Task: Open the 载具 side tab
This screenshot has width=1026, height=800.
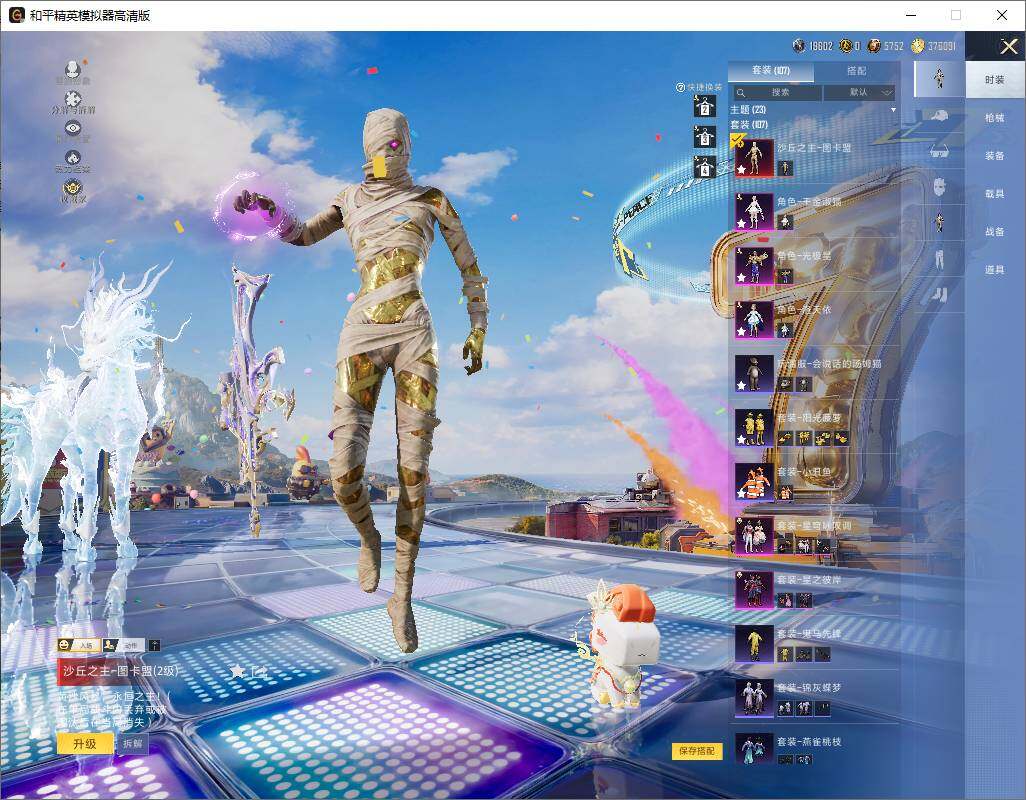Action: (x=995, y=194)
